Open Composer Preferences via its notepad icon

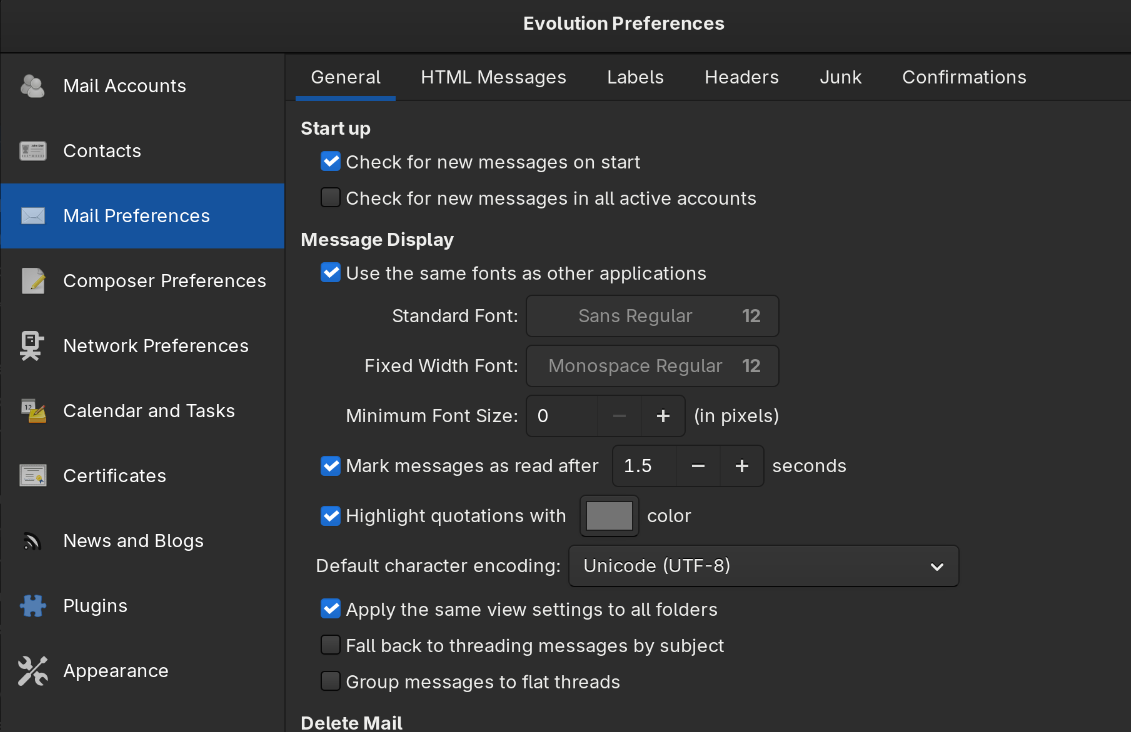click(x=33, y=281)
